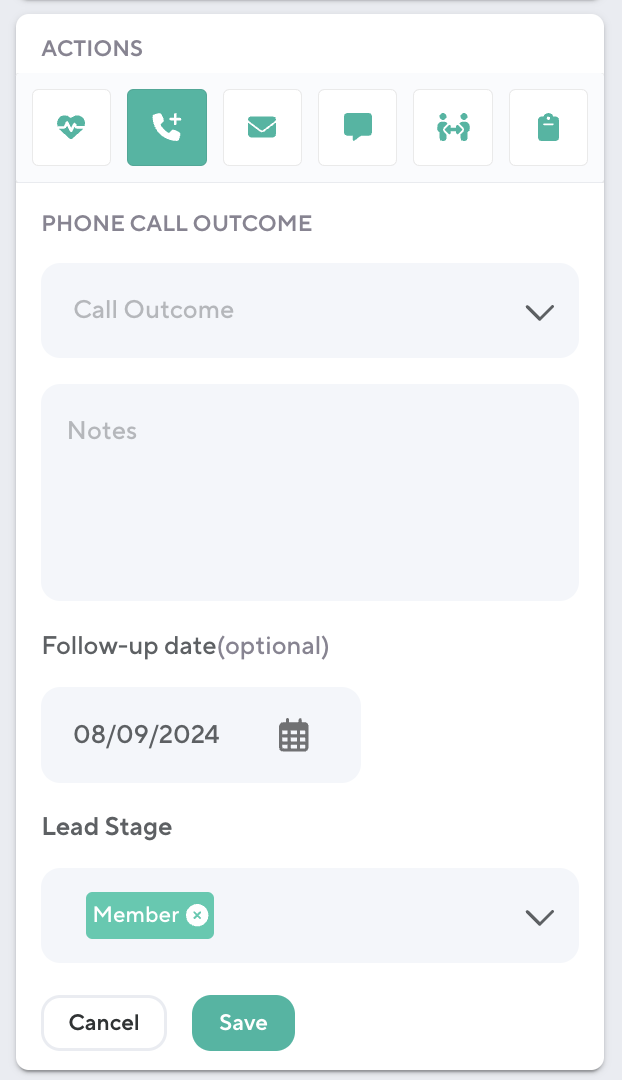This screenshot has width=622, height=1080.
Task: Click the 08/09/2024 follow-up date value
Action: coord(147,735)
